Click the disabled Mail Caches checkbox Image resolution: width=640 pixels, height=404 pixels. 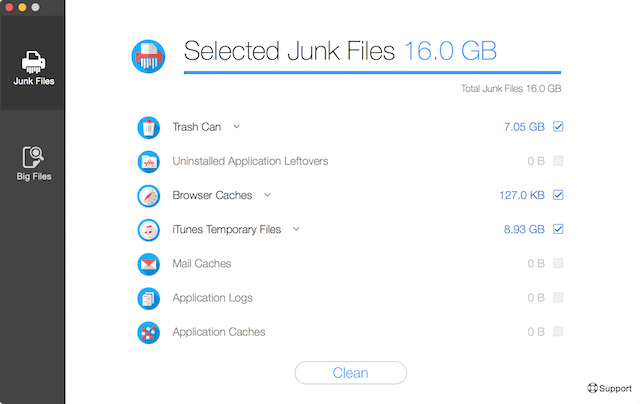point(558,263)
